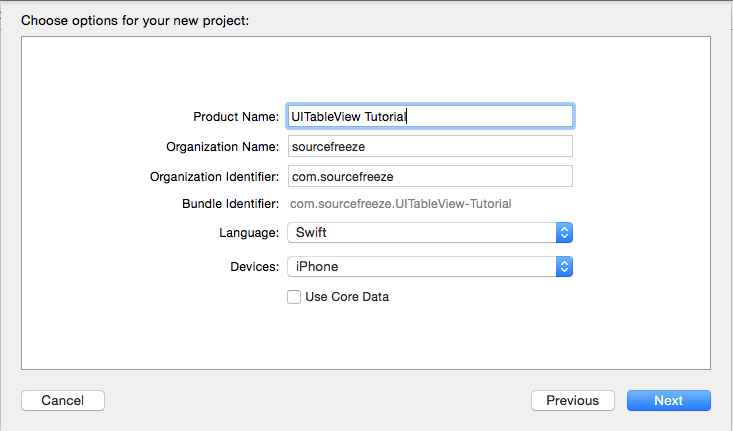Screen dimensions: 733x431
Task: Focus the Product Name text field
Action: coord(430,116)
